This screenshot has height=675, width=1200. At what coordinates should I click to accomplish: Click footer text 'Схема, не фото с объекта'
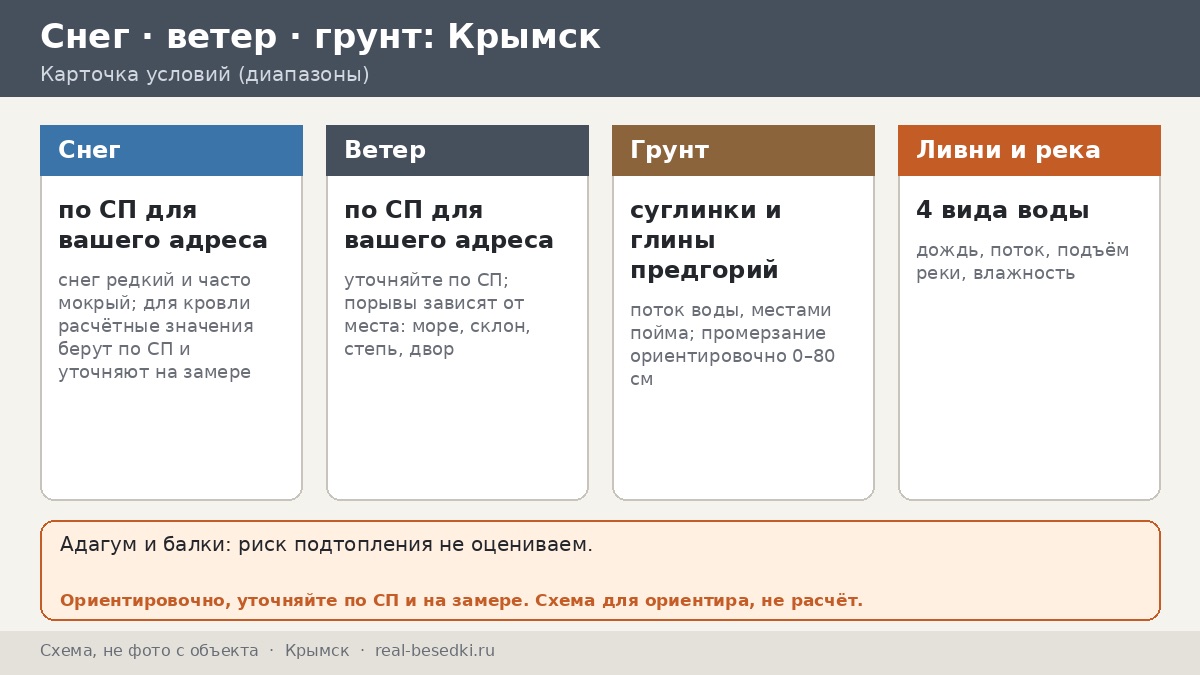tap(149, 651)
